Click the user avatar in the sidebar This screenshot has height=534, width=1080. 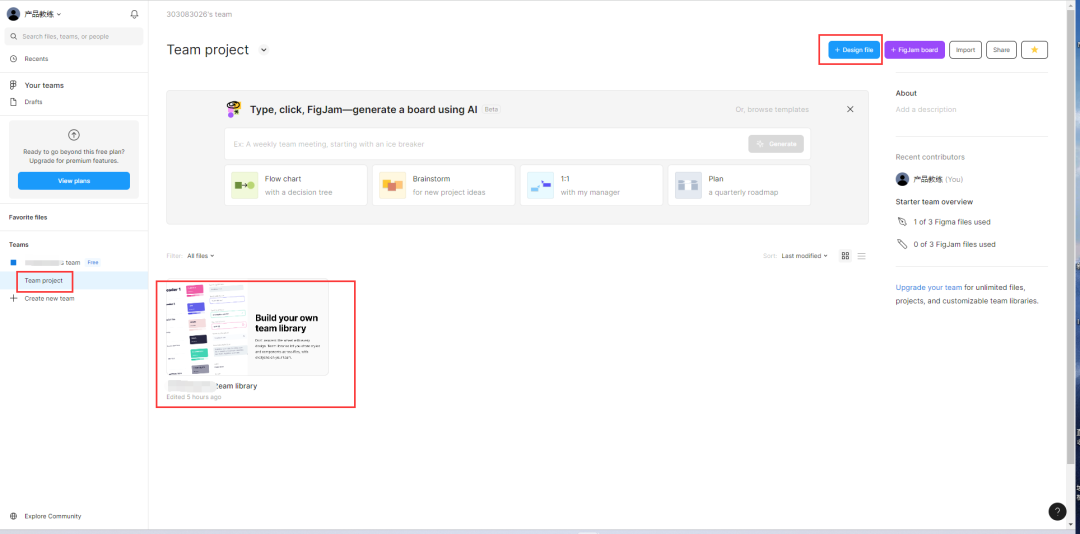tap(13, 14)
